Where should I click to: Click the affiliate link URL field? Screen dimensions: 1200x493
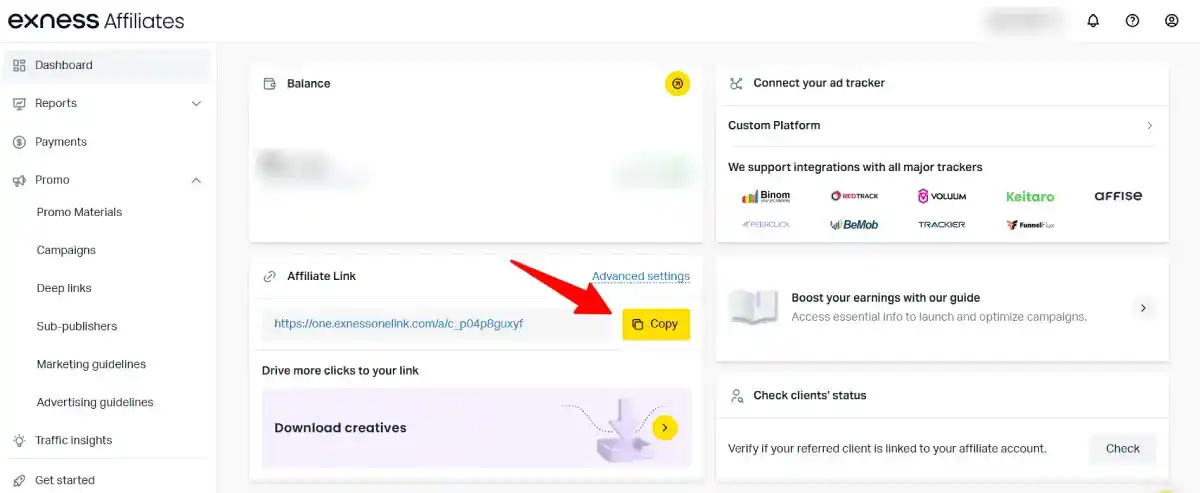click(x=437, y=324)
